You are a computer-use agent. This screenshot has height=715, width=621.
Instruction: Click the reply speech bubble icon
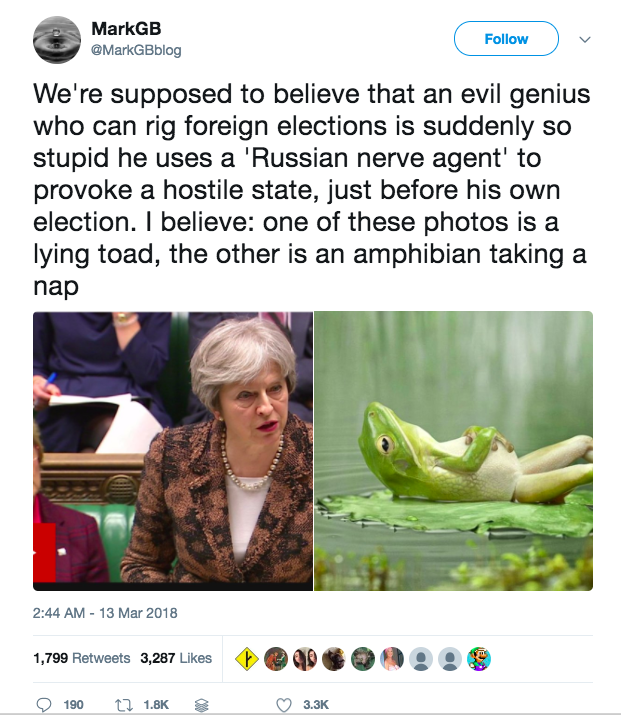click(44, 704)
